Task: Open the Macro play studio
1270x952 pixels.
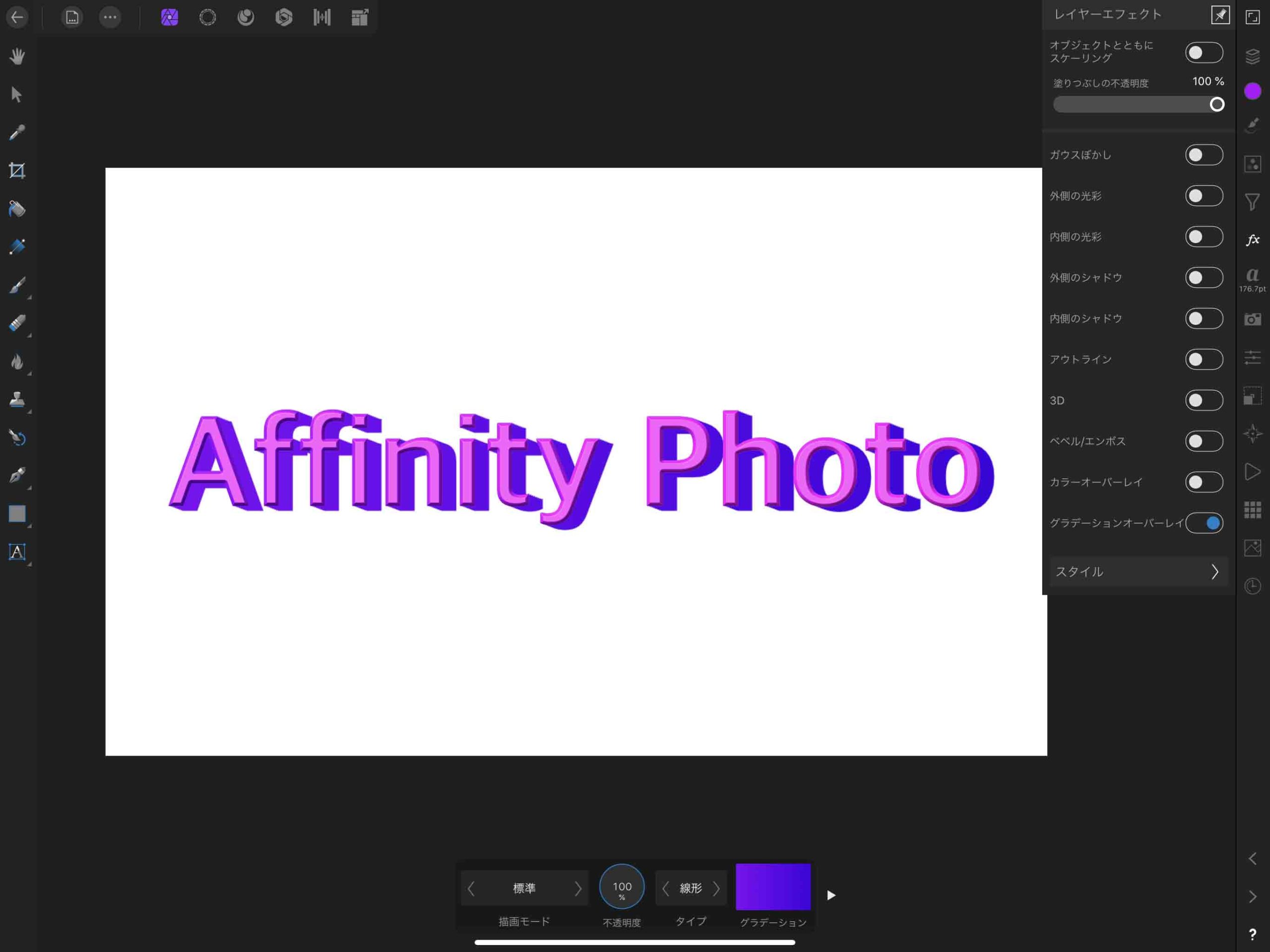Action: click(1252, 472)
